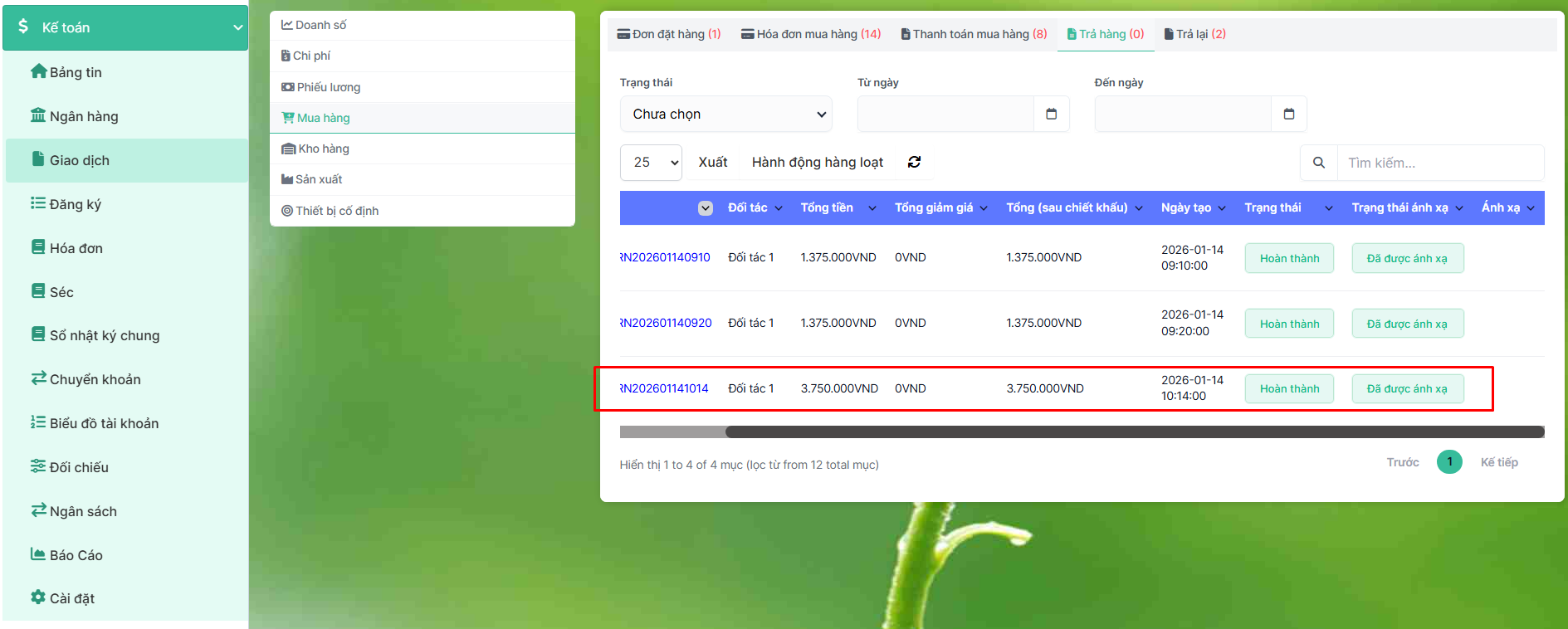Click the search magnifier icon
The height and width of the screenshot is (629, 1568).
tap(1318, 163)
